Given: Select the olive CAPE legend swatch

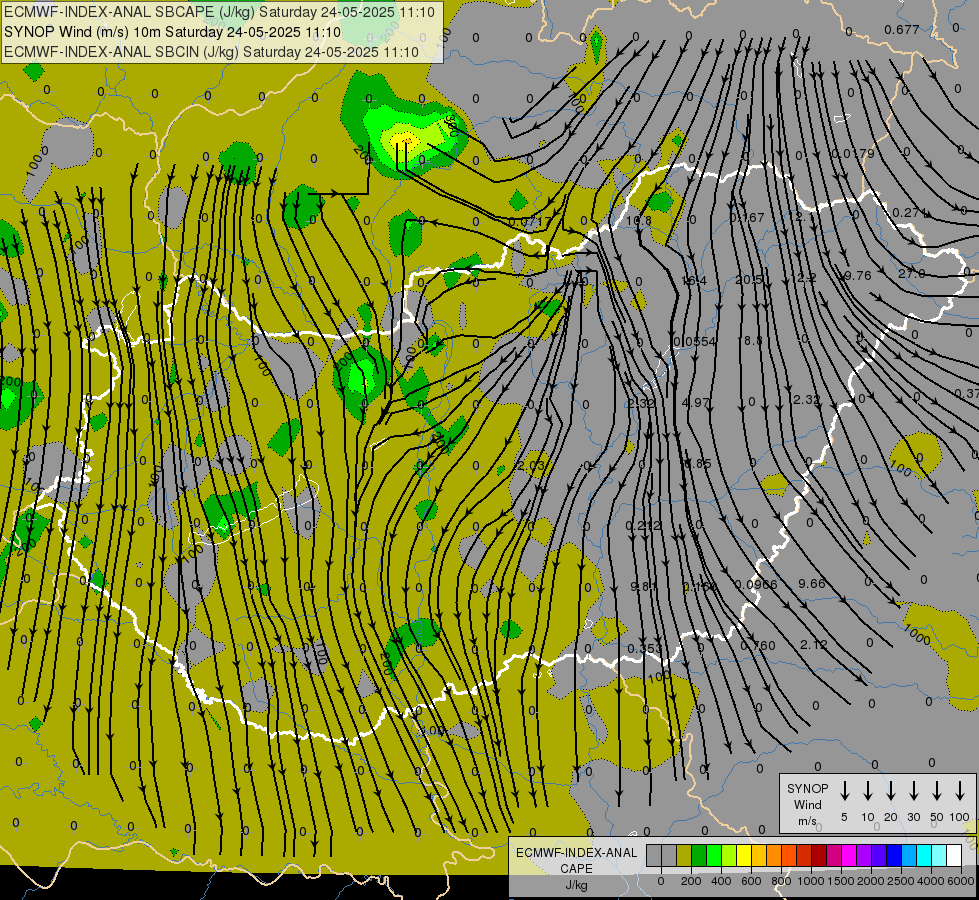Looking at the screenshot, I should point(684,855).
